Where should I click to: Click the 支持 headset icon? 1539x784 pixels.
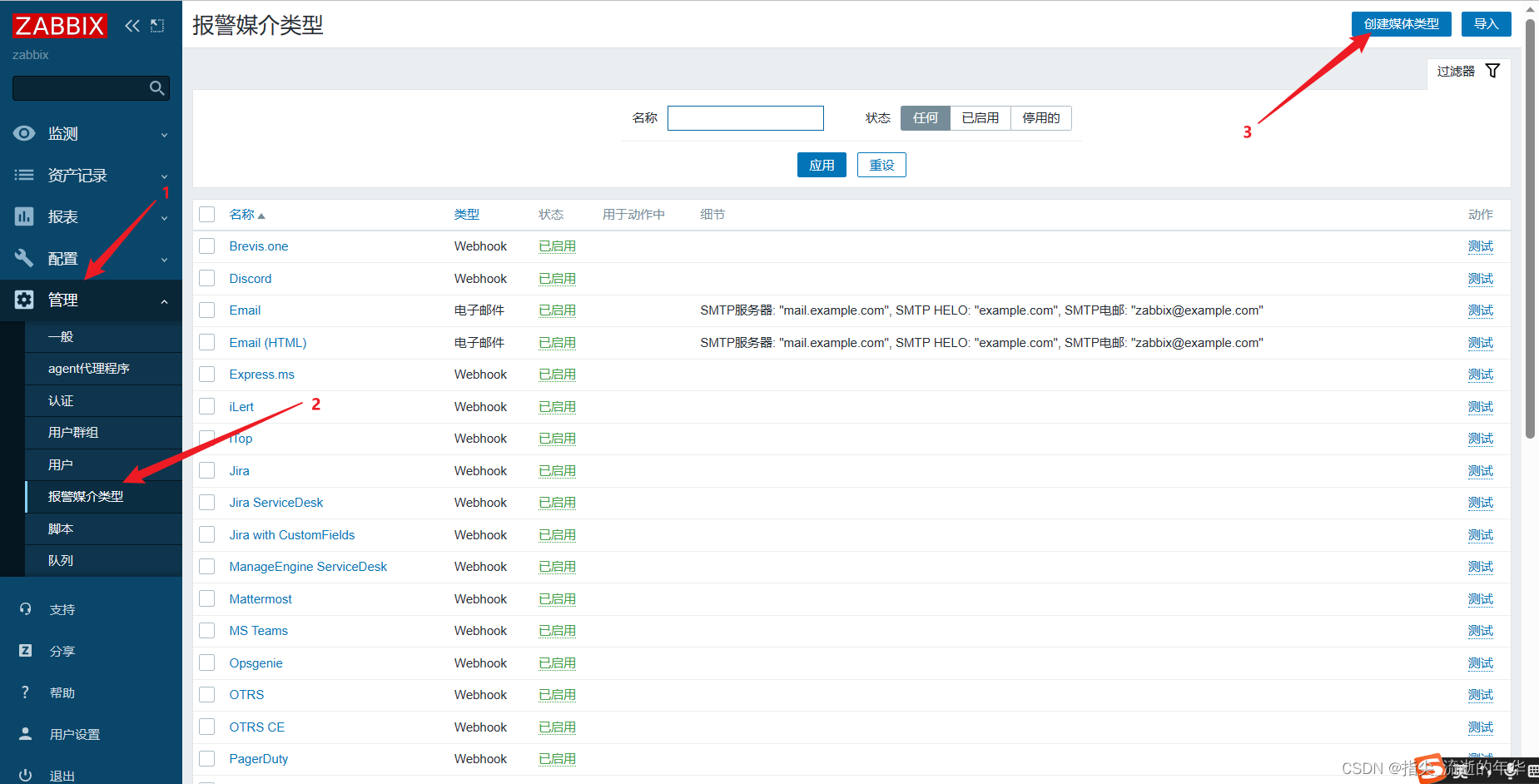pyautogui.click(x=26, y=609)
